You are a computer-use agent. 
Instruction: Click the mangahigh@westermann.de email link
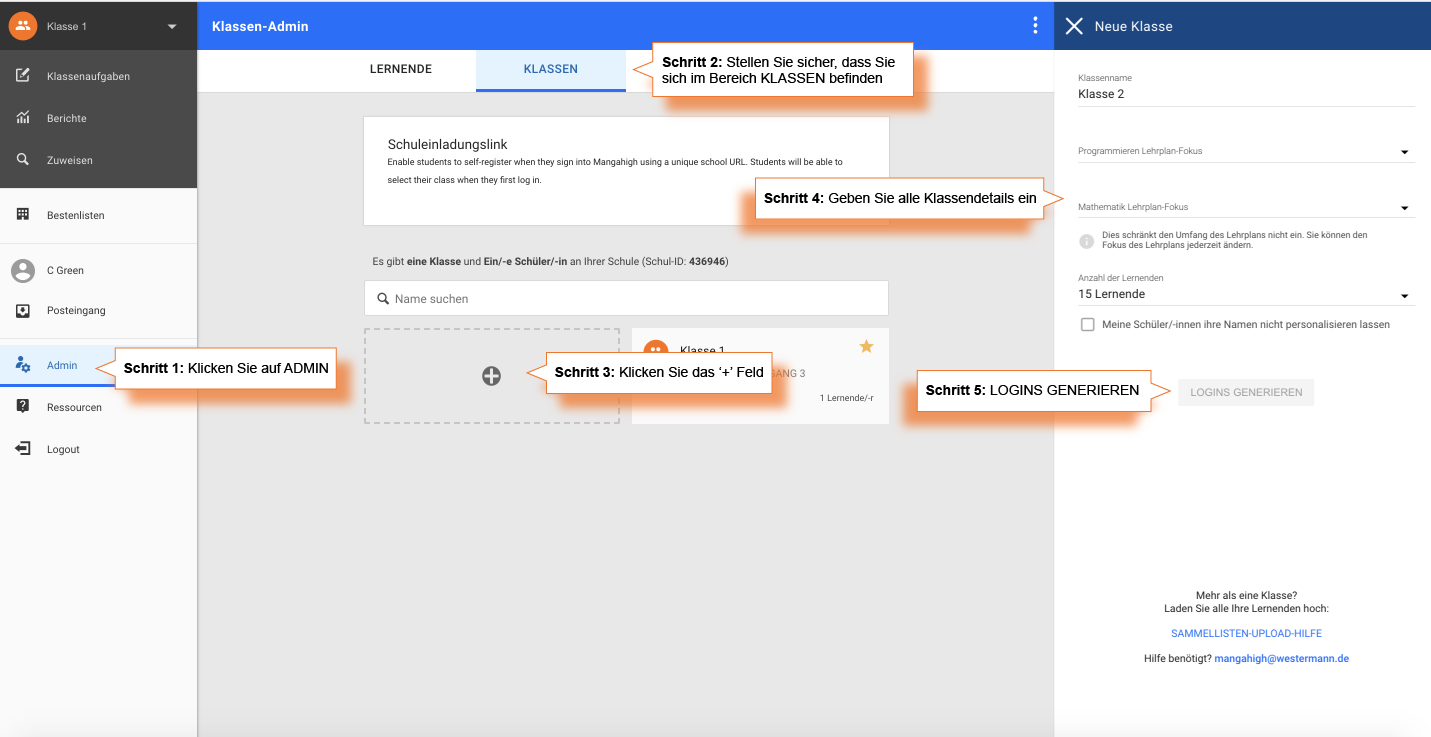[x=1281, y=659]
